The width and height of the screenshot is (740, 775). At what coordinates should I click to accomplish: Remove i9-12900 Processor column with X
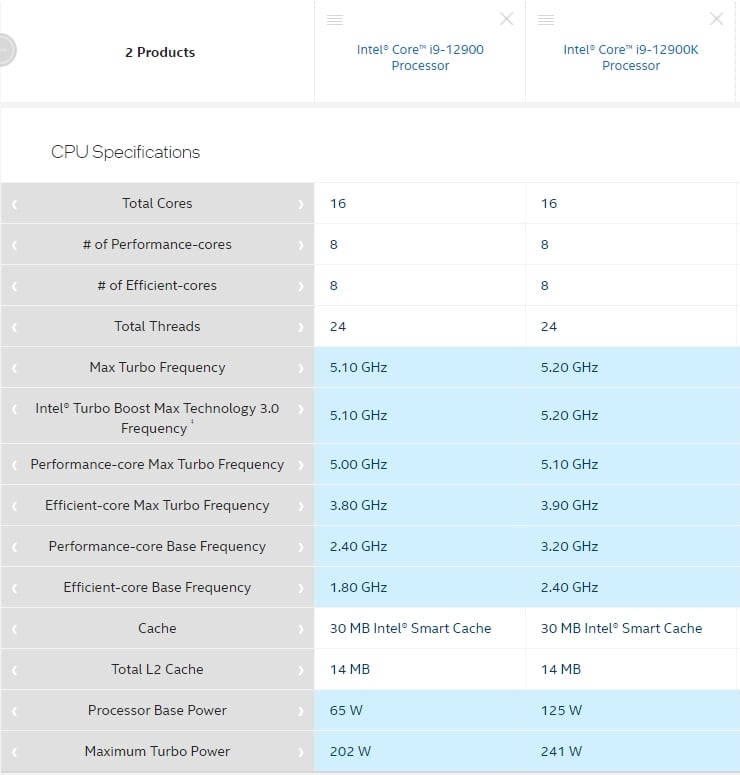(x=506, y=19)
